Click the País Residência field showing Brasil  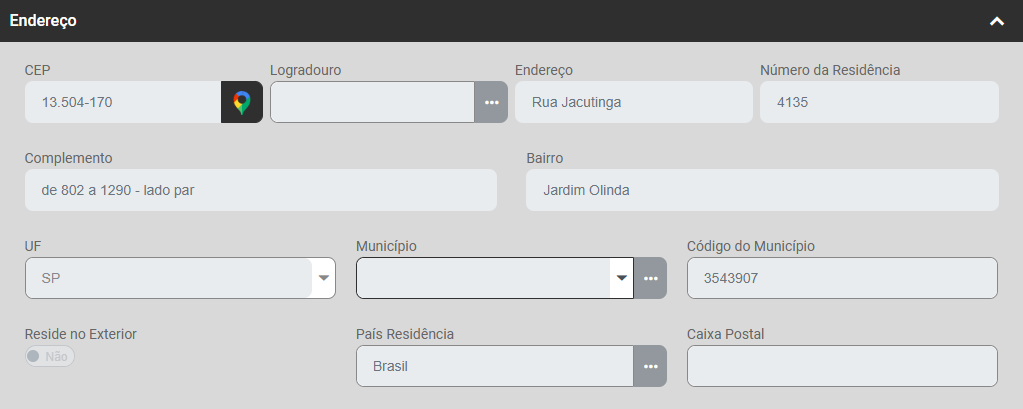pyautogui.click(x=494, y=366)
